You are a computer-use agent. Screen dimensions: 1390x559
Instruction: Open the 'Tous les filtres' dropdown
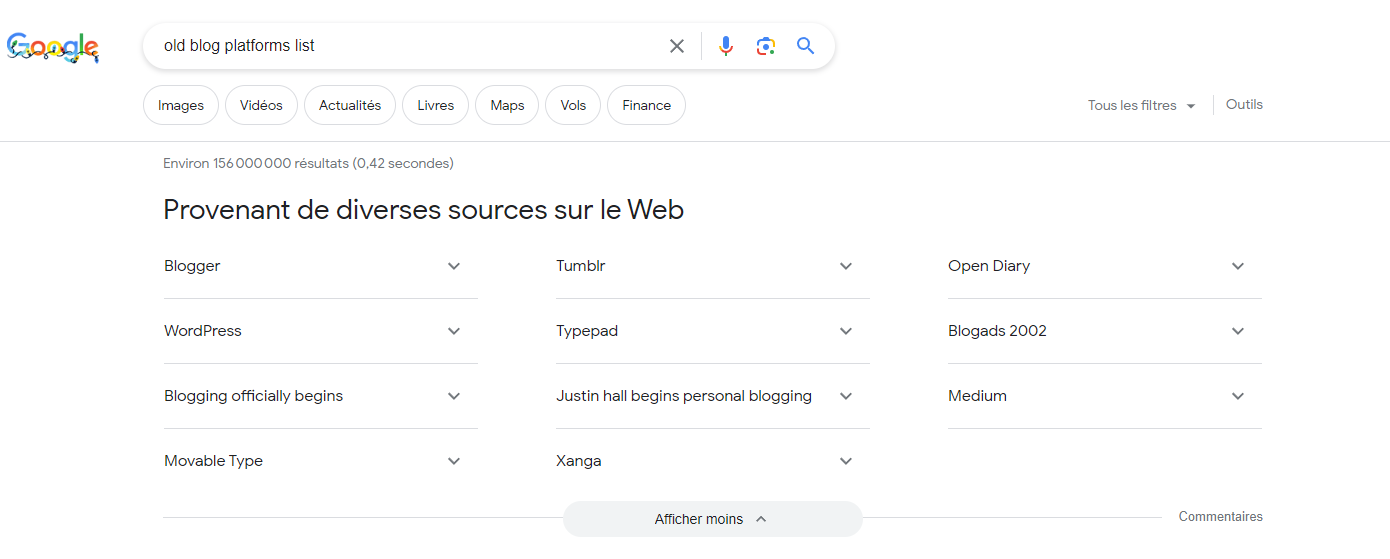pyautogui.click(x=1142, y=105)
